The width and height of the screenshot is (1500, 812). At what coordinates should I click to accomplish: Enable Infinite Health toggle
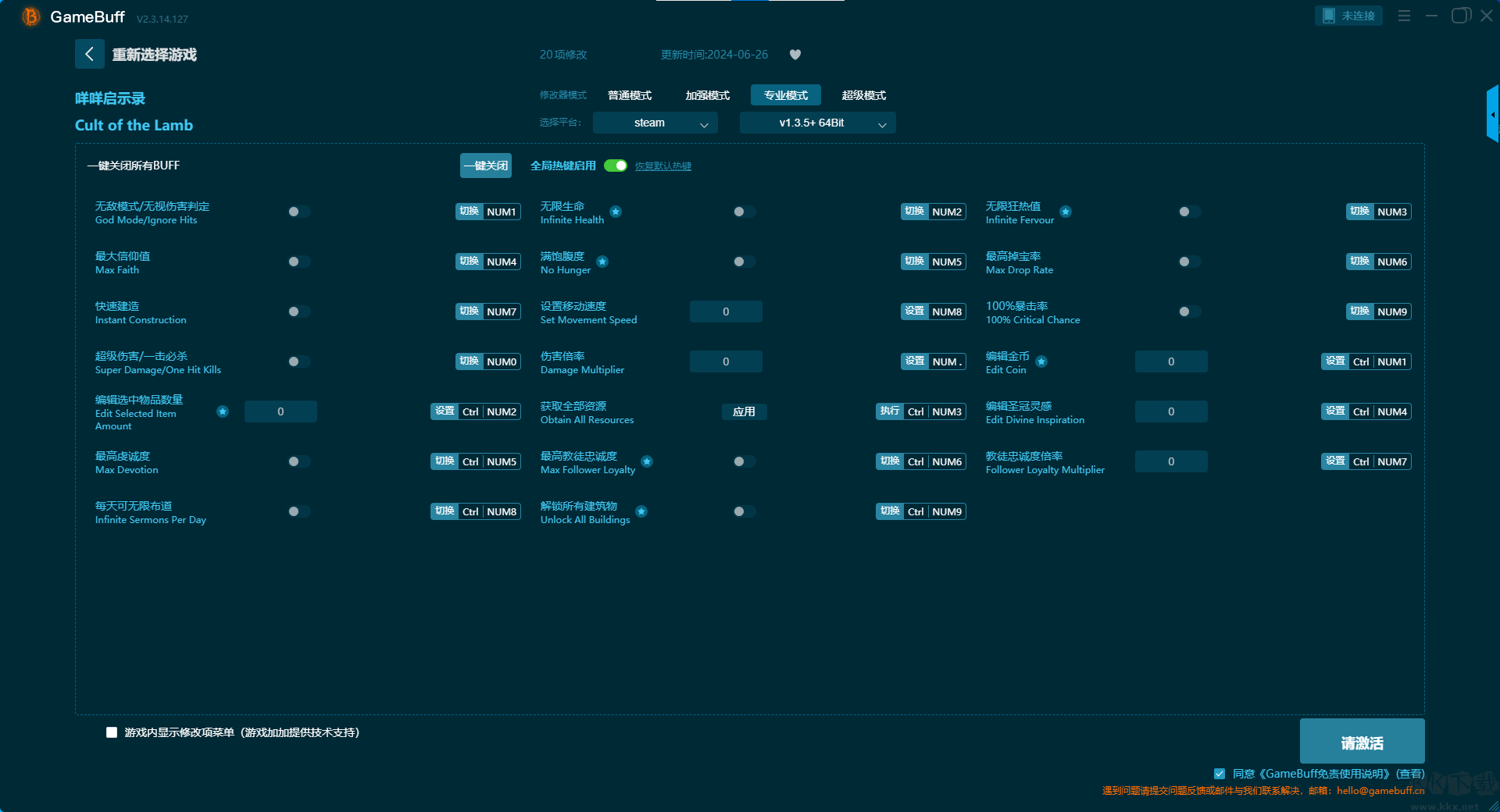click(x=745, y=212)
